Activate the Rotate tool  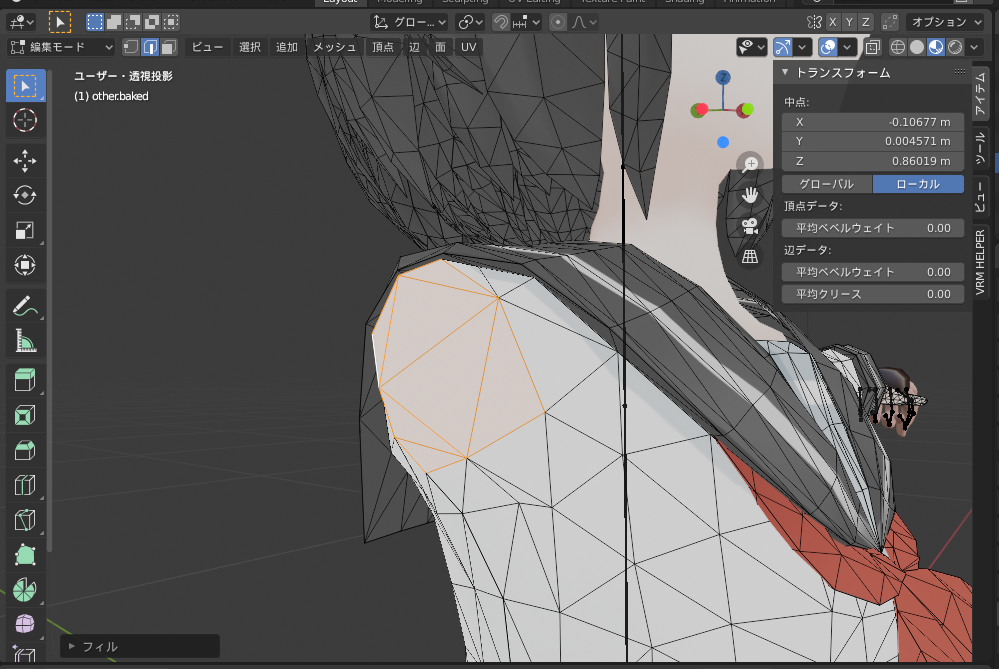(x=25, y=195)
